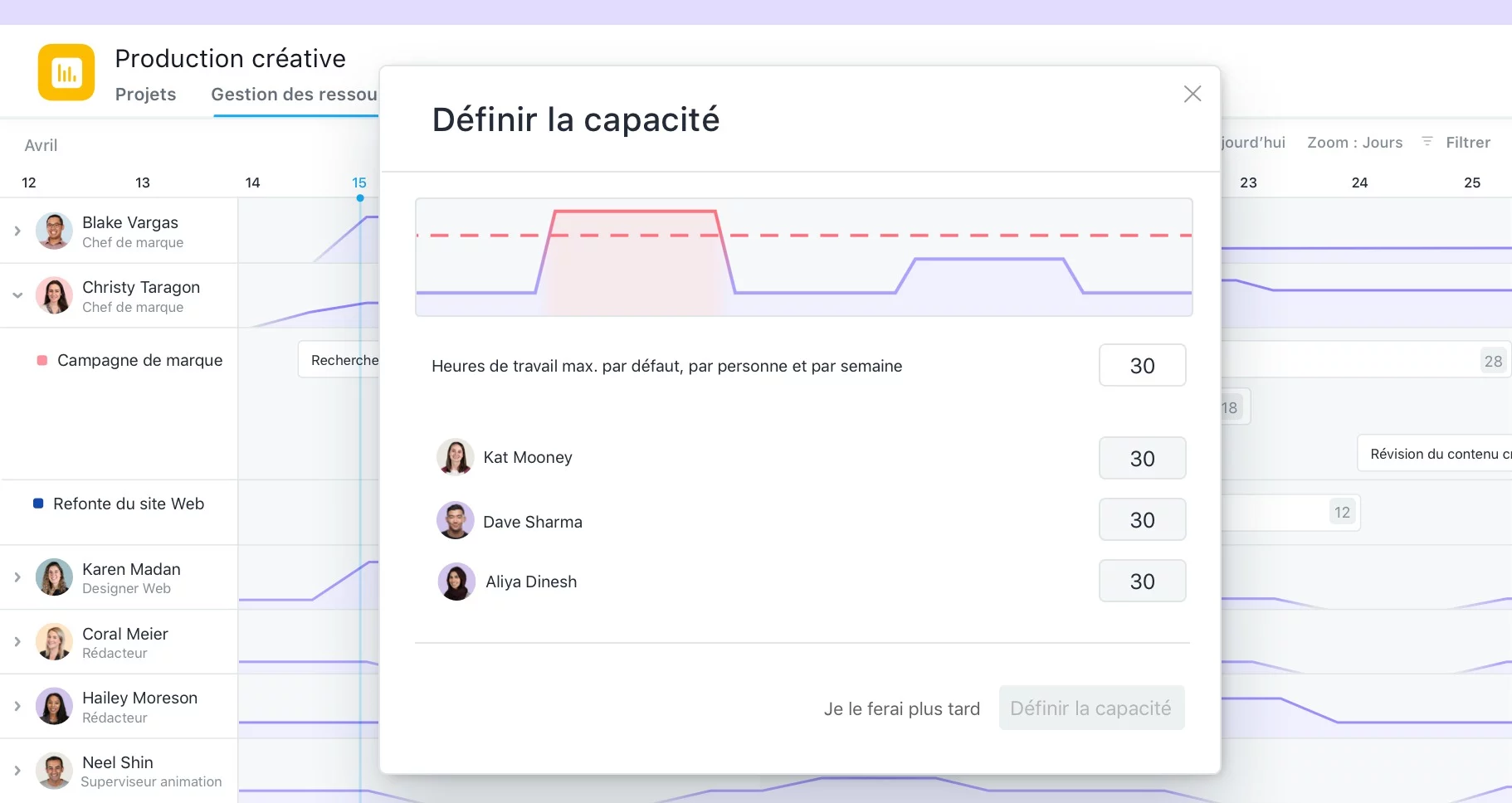The width and height of the screenshot is (1512, 803).
Task: Click the Filtrer filter icon
Action: [x=1427, y=142]
